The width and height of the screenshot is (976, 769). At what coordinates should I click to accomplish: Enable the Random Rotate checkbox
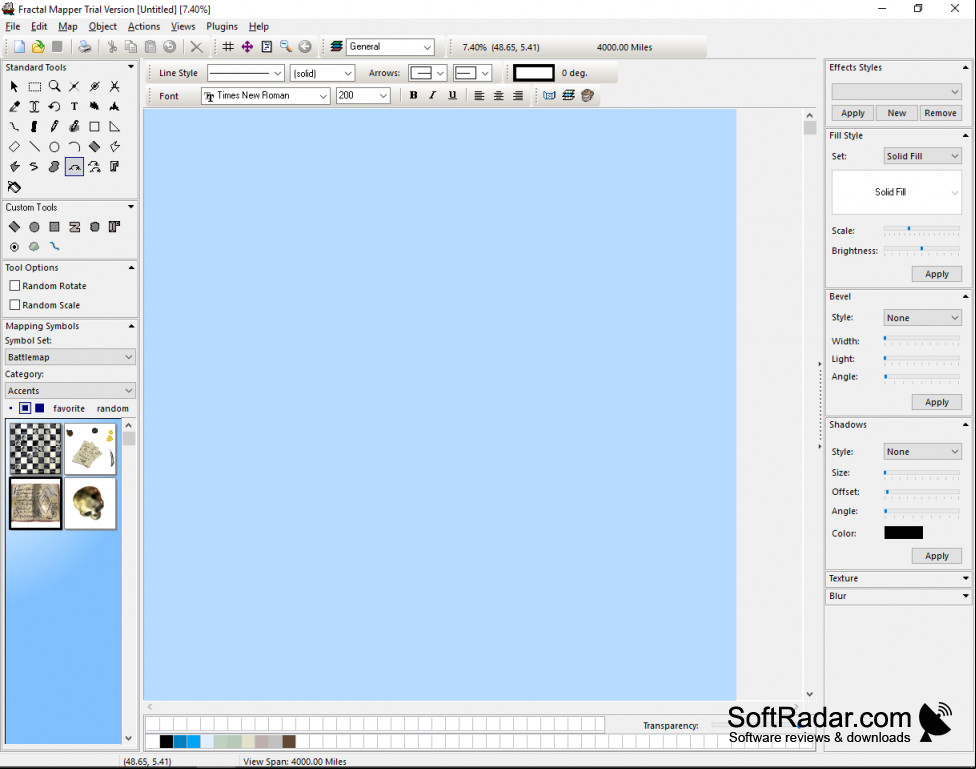point(15,286)
